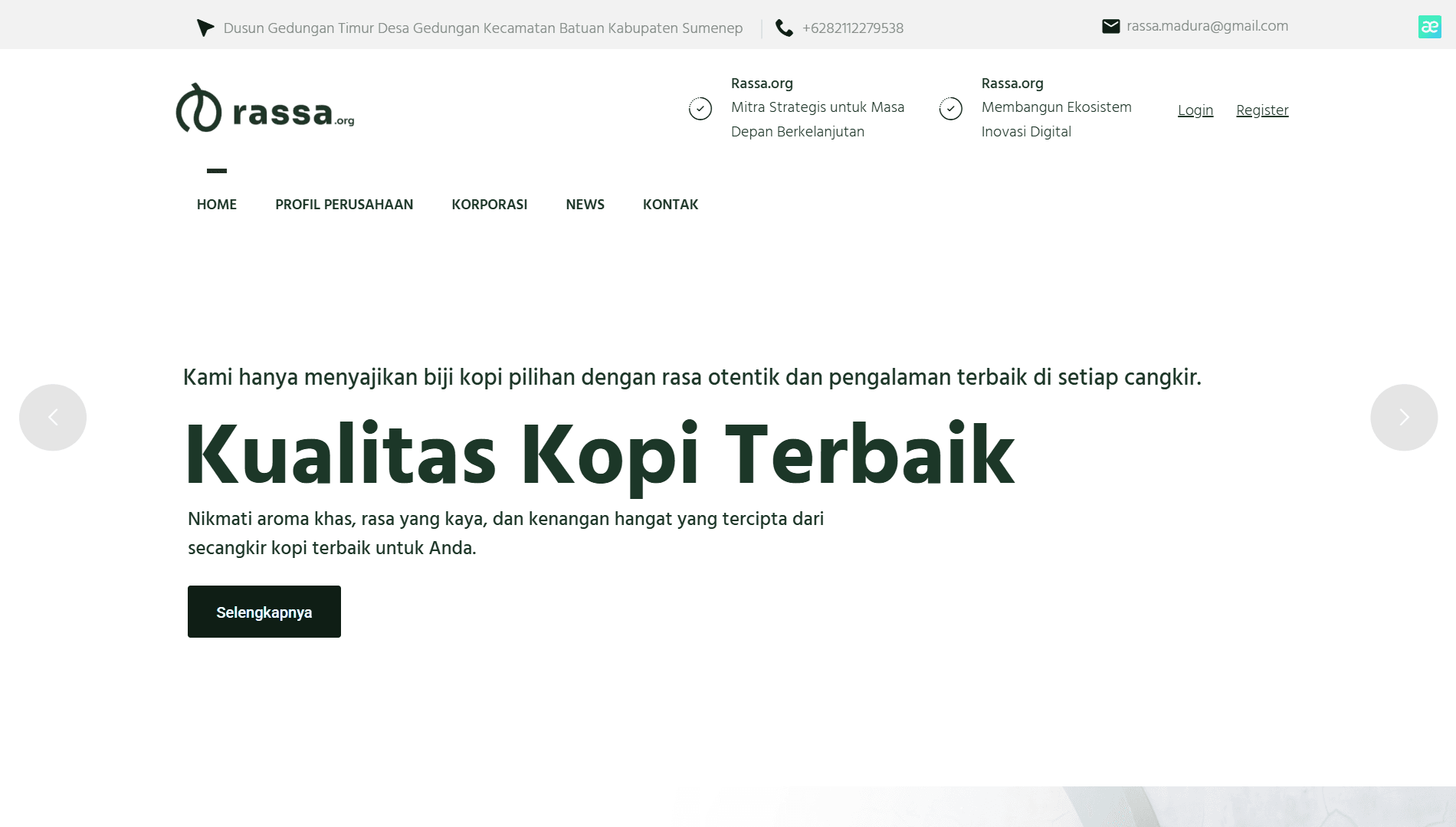Click the phone icon beside the number

click(784, 26)
